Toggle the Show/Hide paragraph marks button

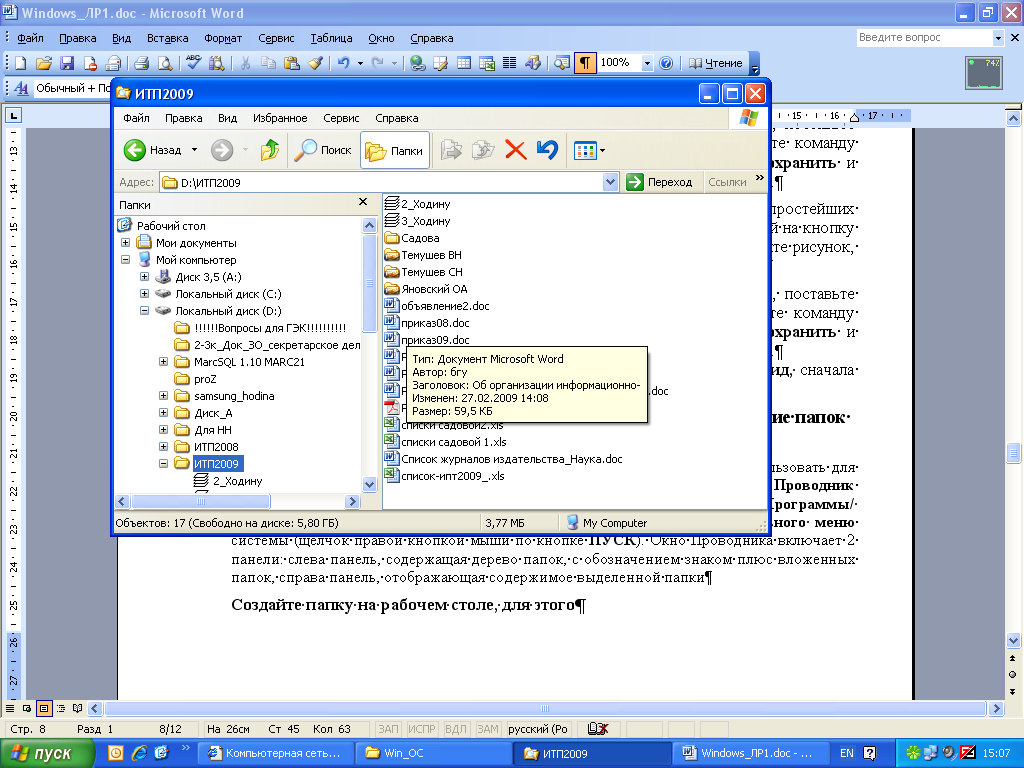585,63
